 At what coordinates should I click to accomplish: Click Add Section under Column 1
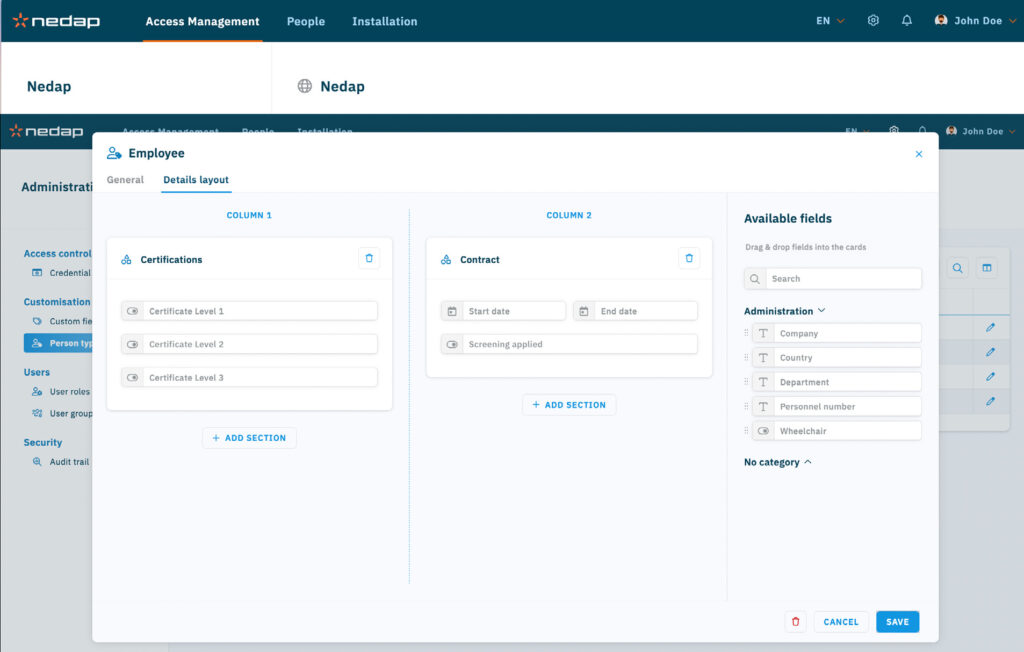[x=249, y=438]
